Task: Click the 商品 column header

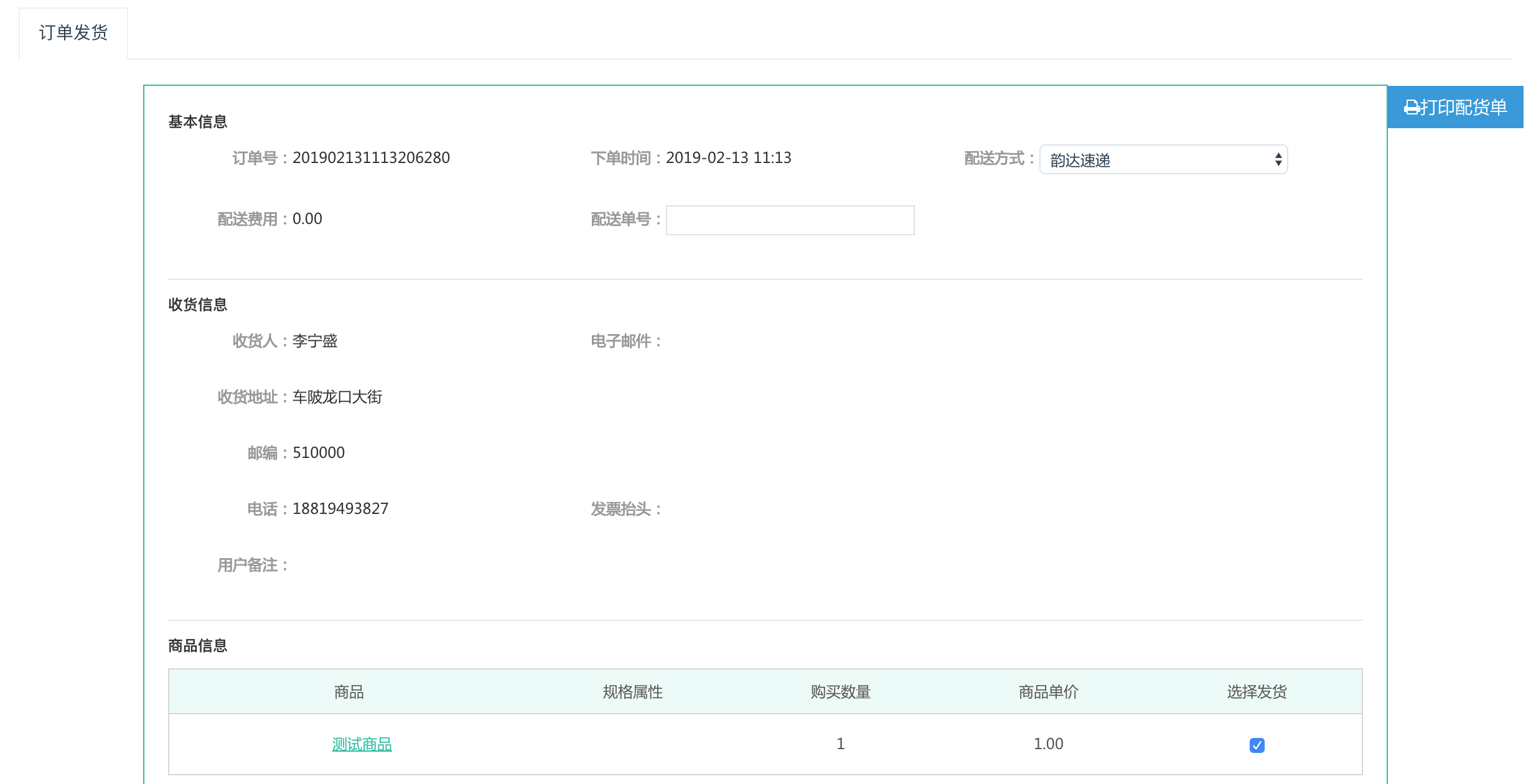Action: point(349,692)
